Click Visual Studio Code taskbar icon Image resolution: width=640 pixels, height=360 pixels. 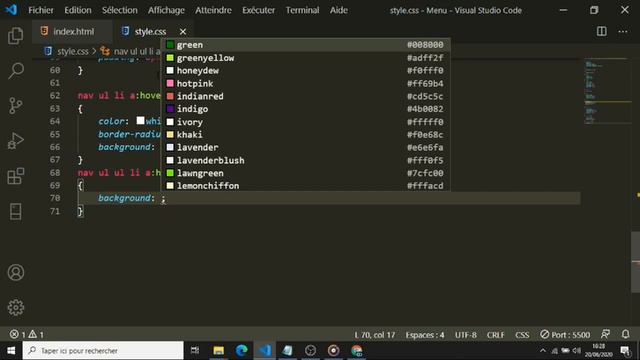(x=264, y=351)
